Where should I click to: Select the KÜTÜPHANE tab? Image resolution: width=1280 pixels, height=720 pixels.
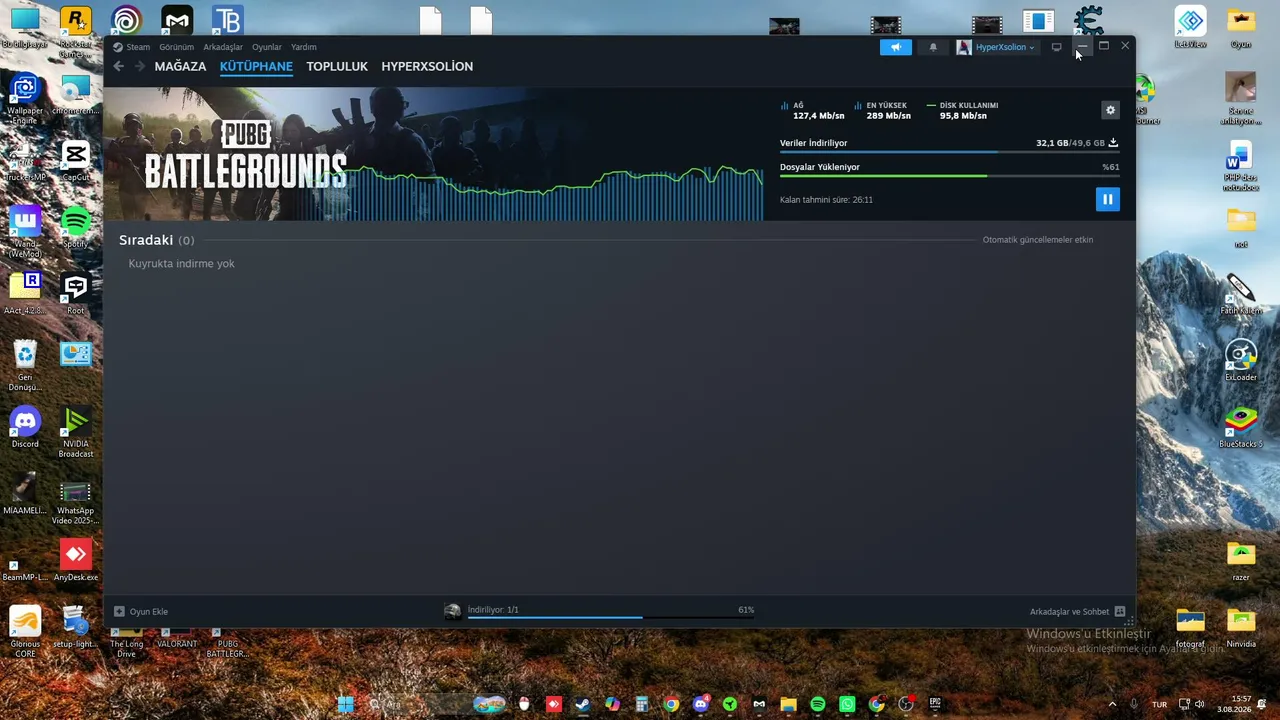(x=256, y=66)
